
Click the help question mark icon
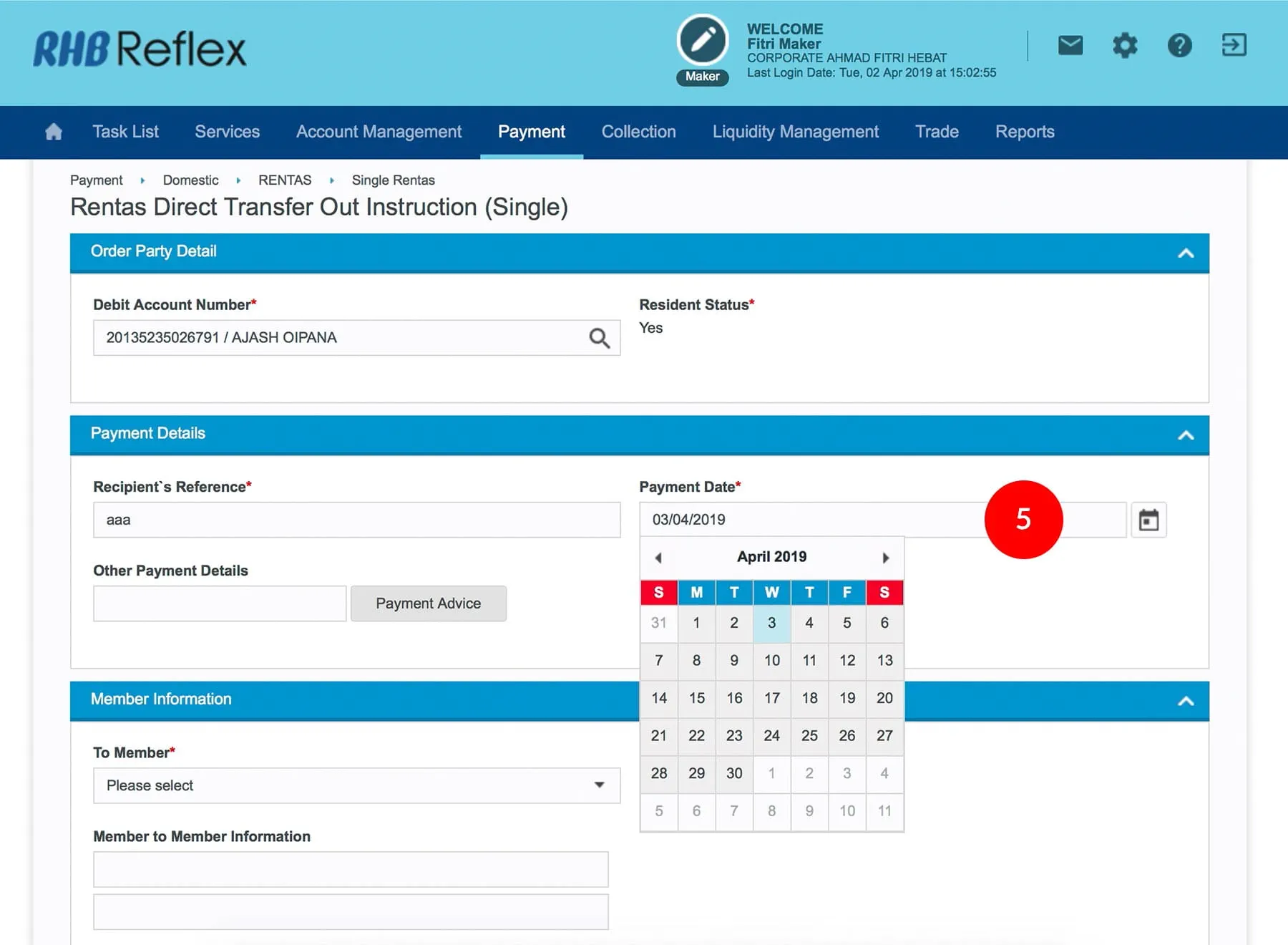pyautogui.click(x=1179, y=46)
